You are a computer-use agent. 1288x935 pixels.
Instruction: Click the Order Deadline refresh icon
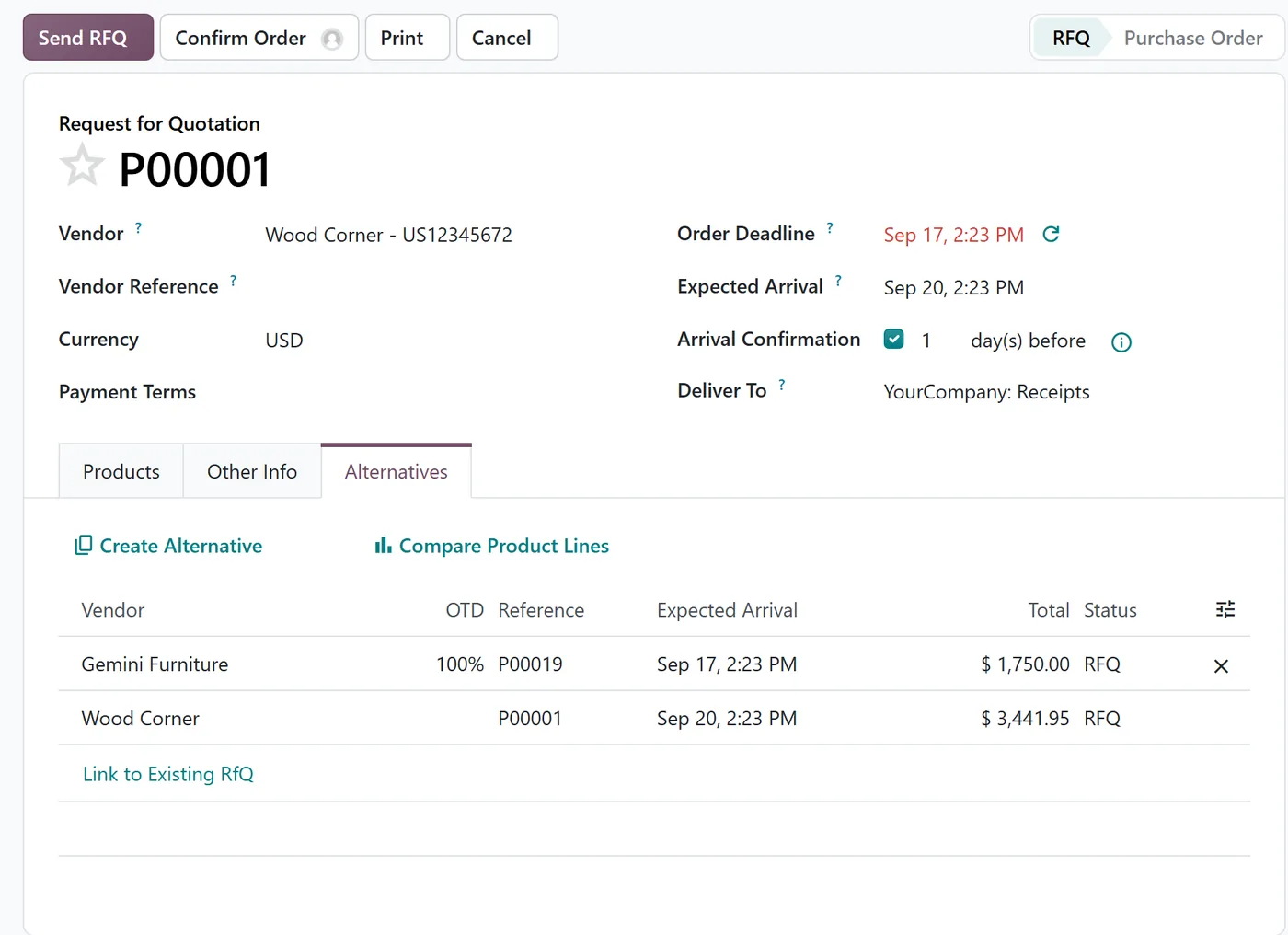1051,235
